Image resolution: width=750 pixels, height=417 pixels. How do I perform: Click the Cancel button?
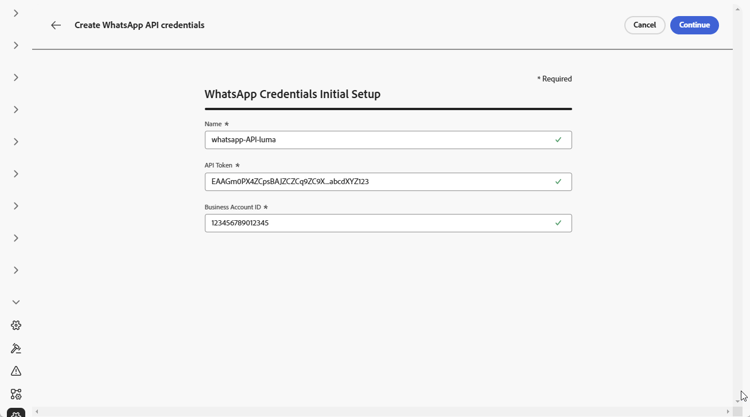coord(644,25)
